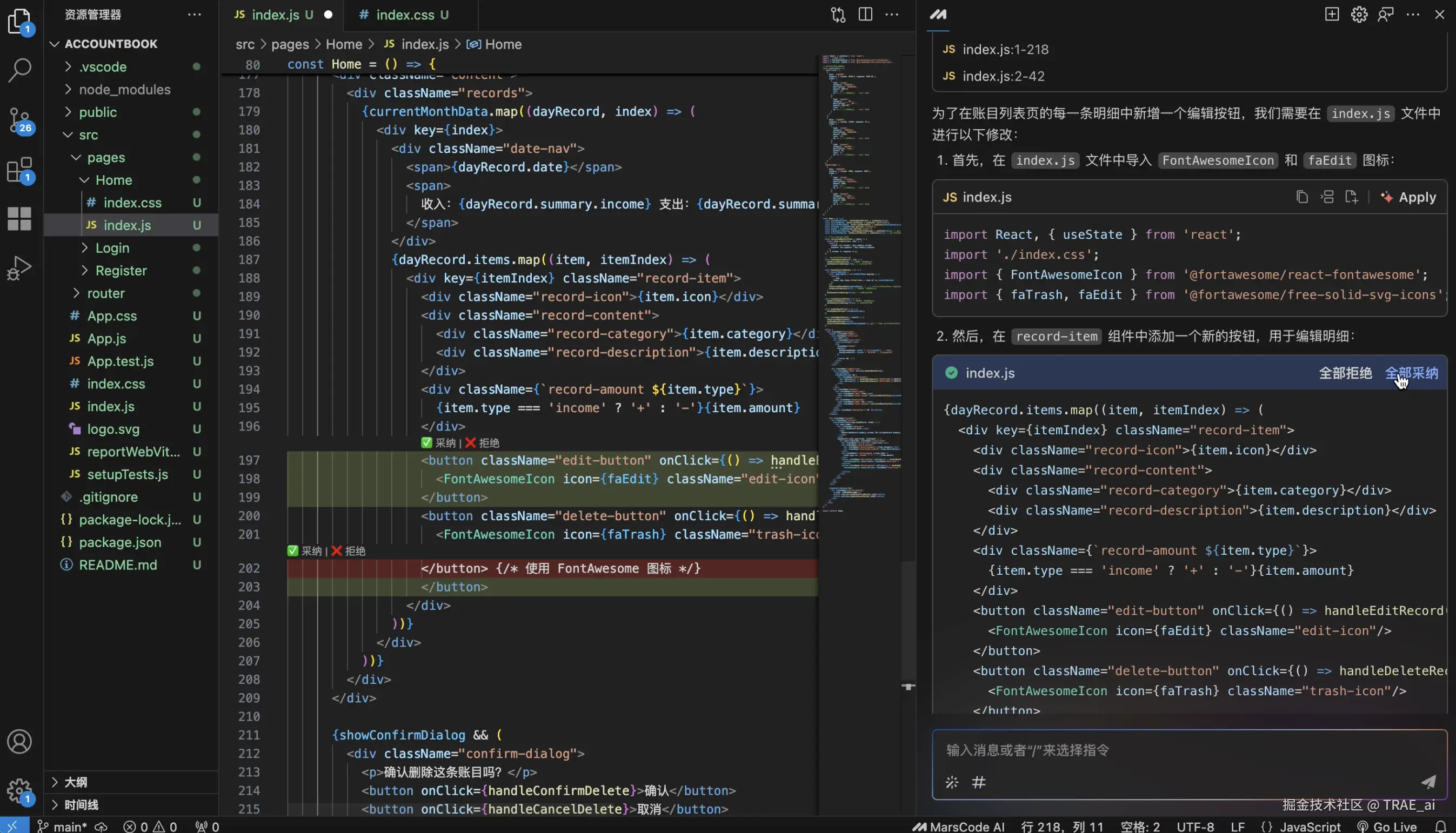Viewport: 1456px width, 833px height.
Task: Open App.js in the file explorer
Action: pos(106,338)
